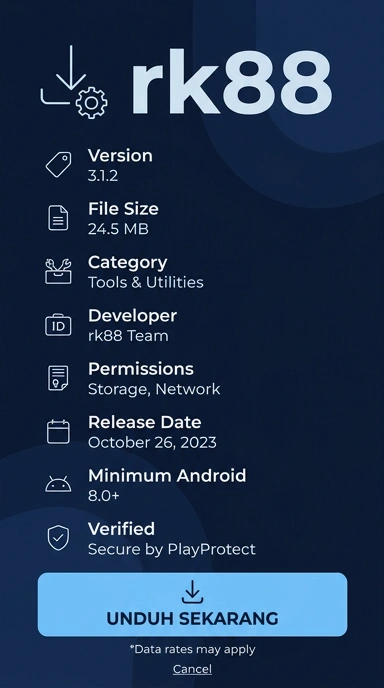The height and width of the screenshot is (688, 384).
Task: Click the Android robot icon
Action: 58,484
